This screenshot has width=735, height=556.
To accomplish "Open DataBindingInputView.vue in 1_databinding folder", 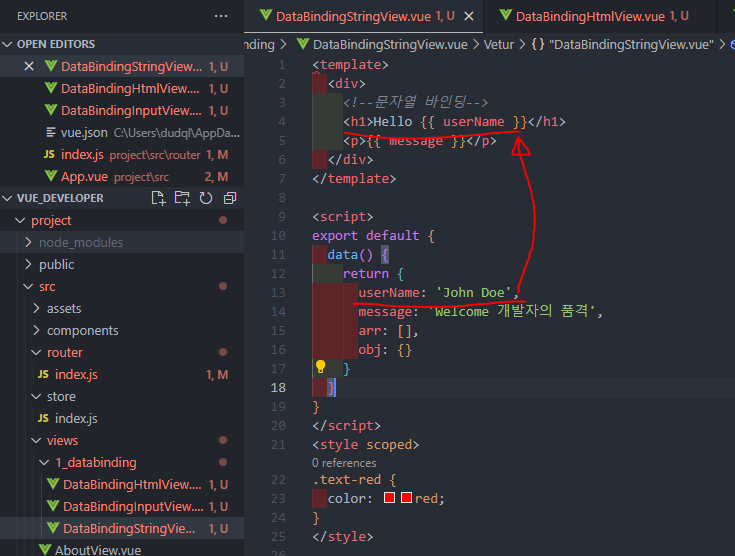I will tap(122, 507).
